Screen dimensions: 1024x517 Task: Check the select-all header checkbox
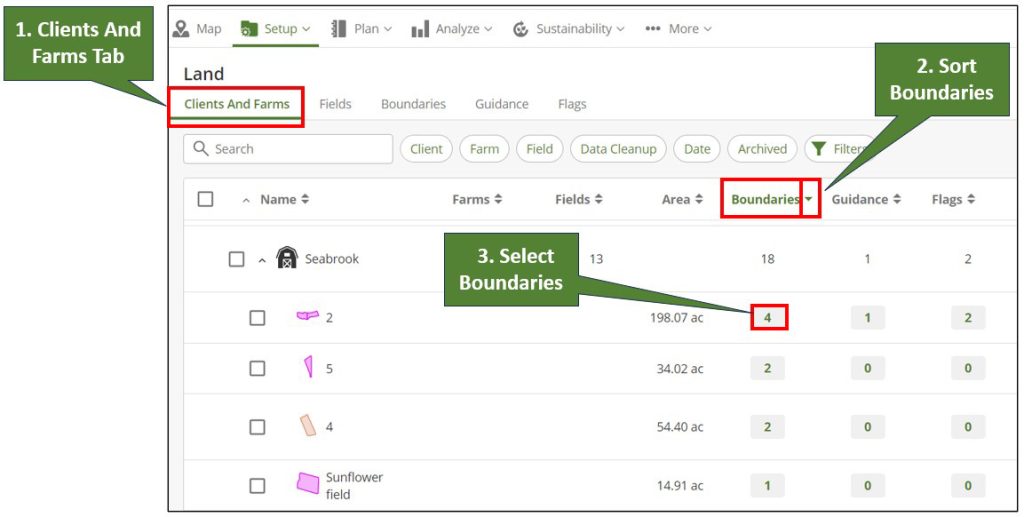click(205, 199)
